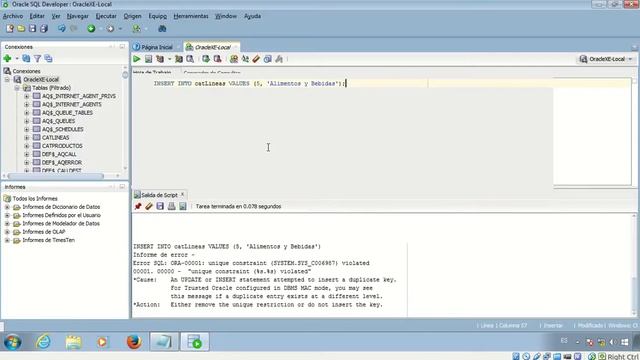Expand Informes de Diccionario de Datos
640x360 pixels.
click(x=7, y=207)
